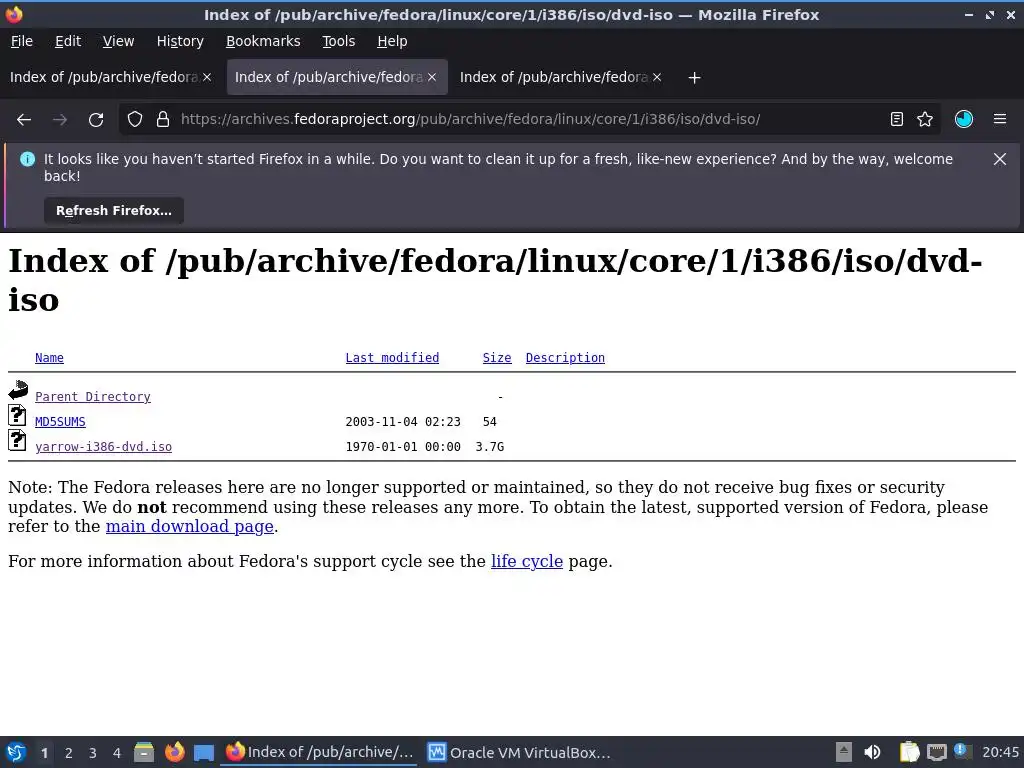
Task: Open the Help menu
Action: [392, 41]
